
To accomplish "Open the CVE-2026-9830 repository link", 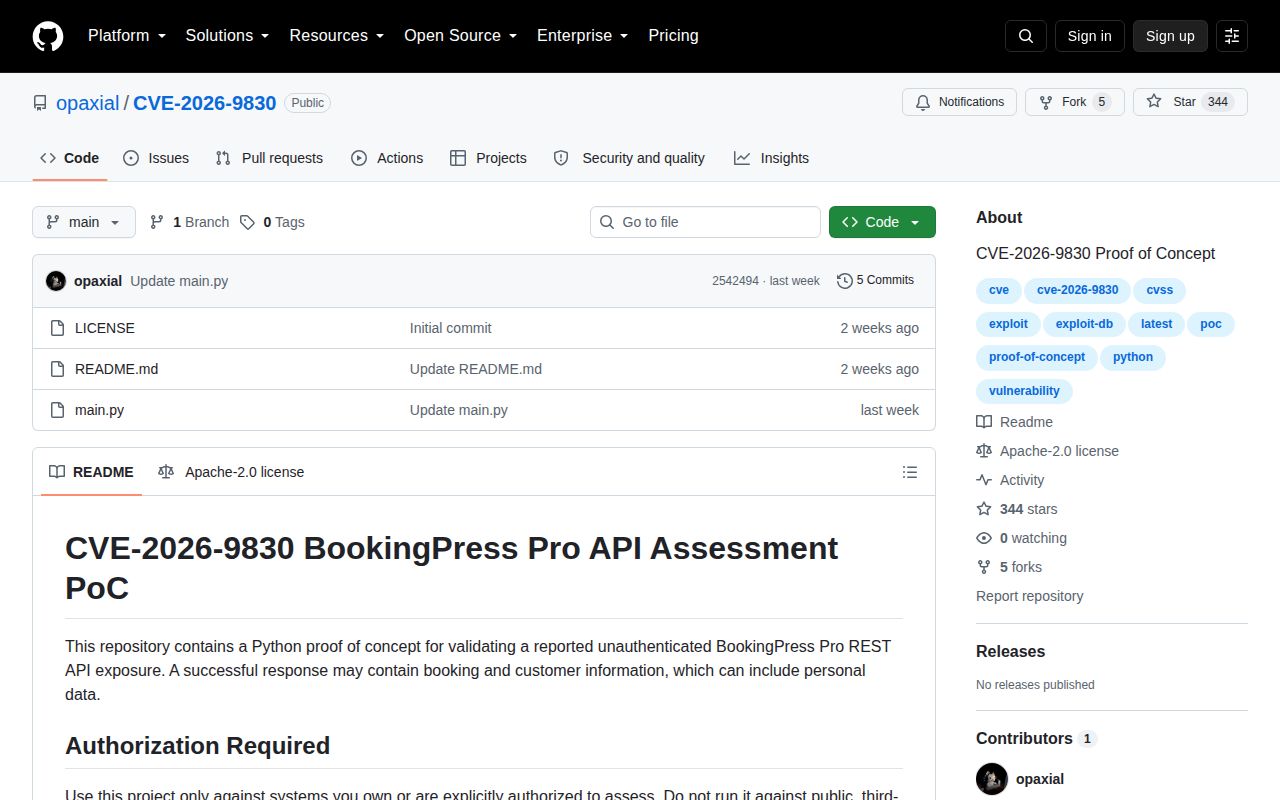I will 205,103.
